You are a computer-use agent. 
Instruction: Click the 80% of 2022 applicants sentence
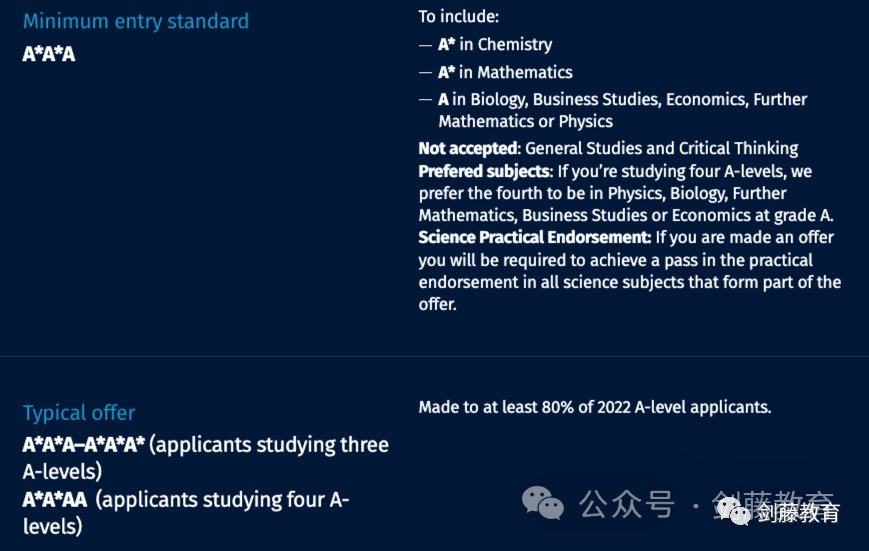coord(595,407)
